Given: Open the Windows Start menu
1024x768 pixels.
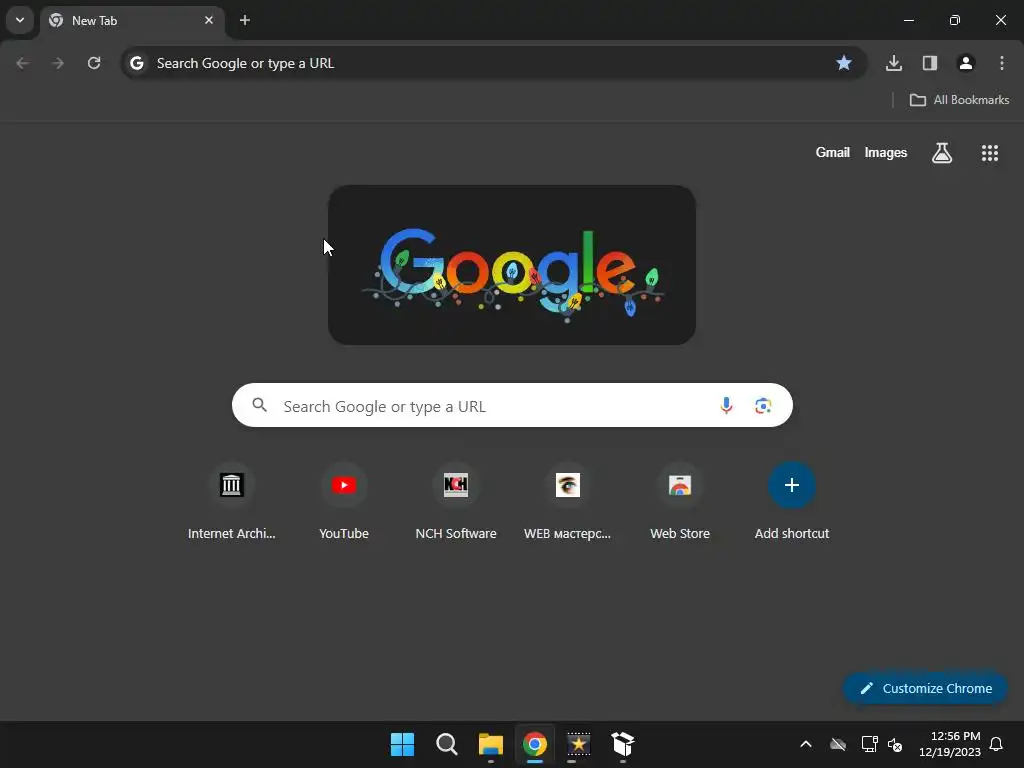Looking at the screenshot, I should click(402, 744).
